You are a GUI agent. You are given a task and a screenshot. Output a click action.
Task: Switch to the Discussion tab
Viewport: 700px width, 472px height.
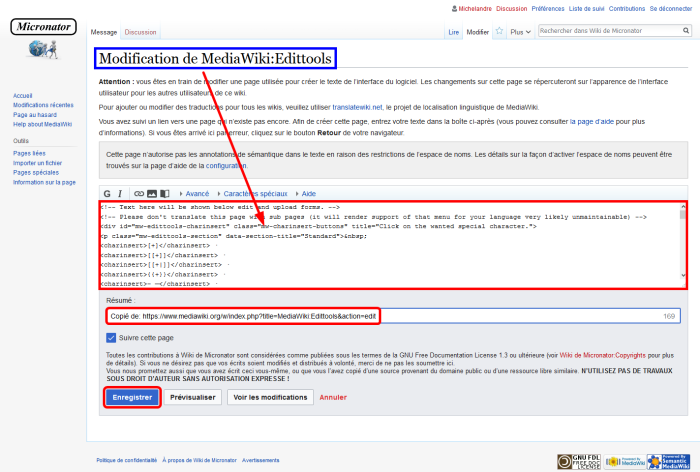(x=140, y=32)
